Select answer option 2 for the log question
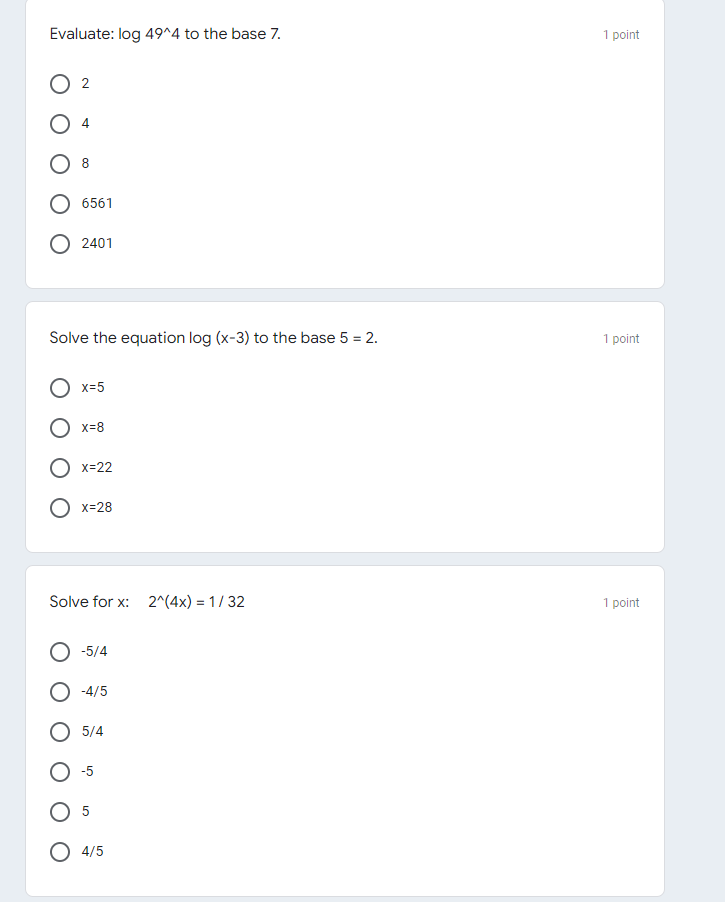 pyautogui.click(x=61, y=84)
